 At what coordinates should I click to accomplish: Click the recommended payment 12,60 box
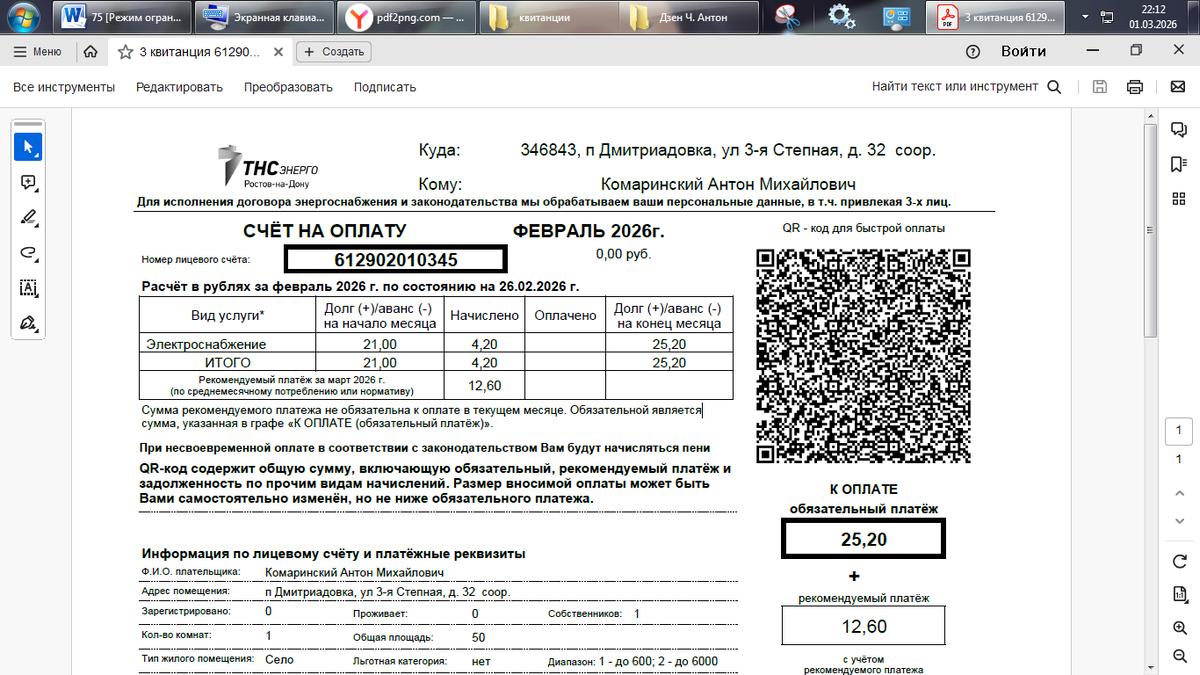tap(864, 627)
